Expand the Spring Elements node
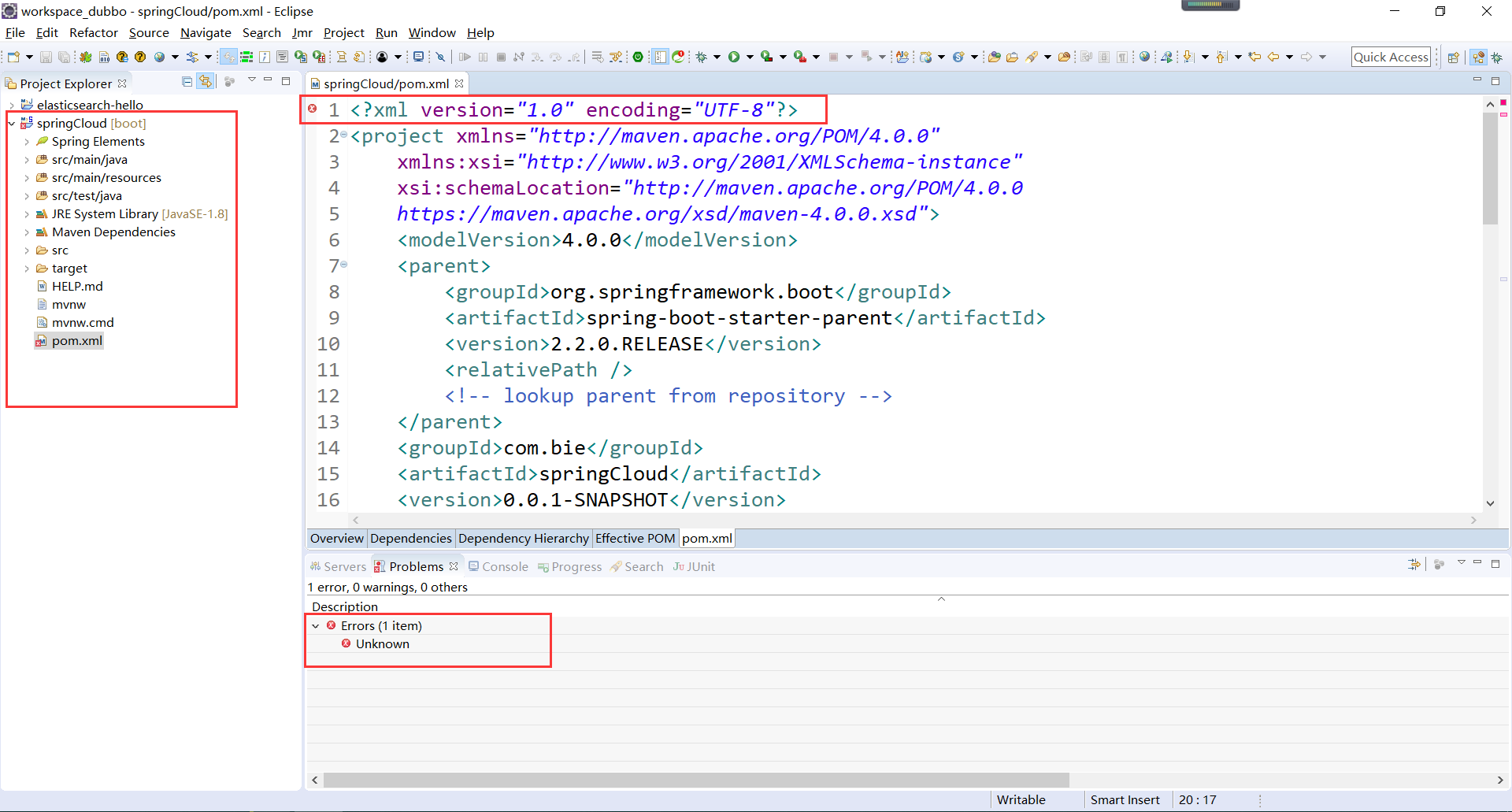 [x=27, y=142]
